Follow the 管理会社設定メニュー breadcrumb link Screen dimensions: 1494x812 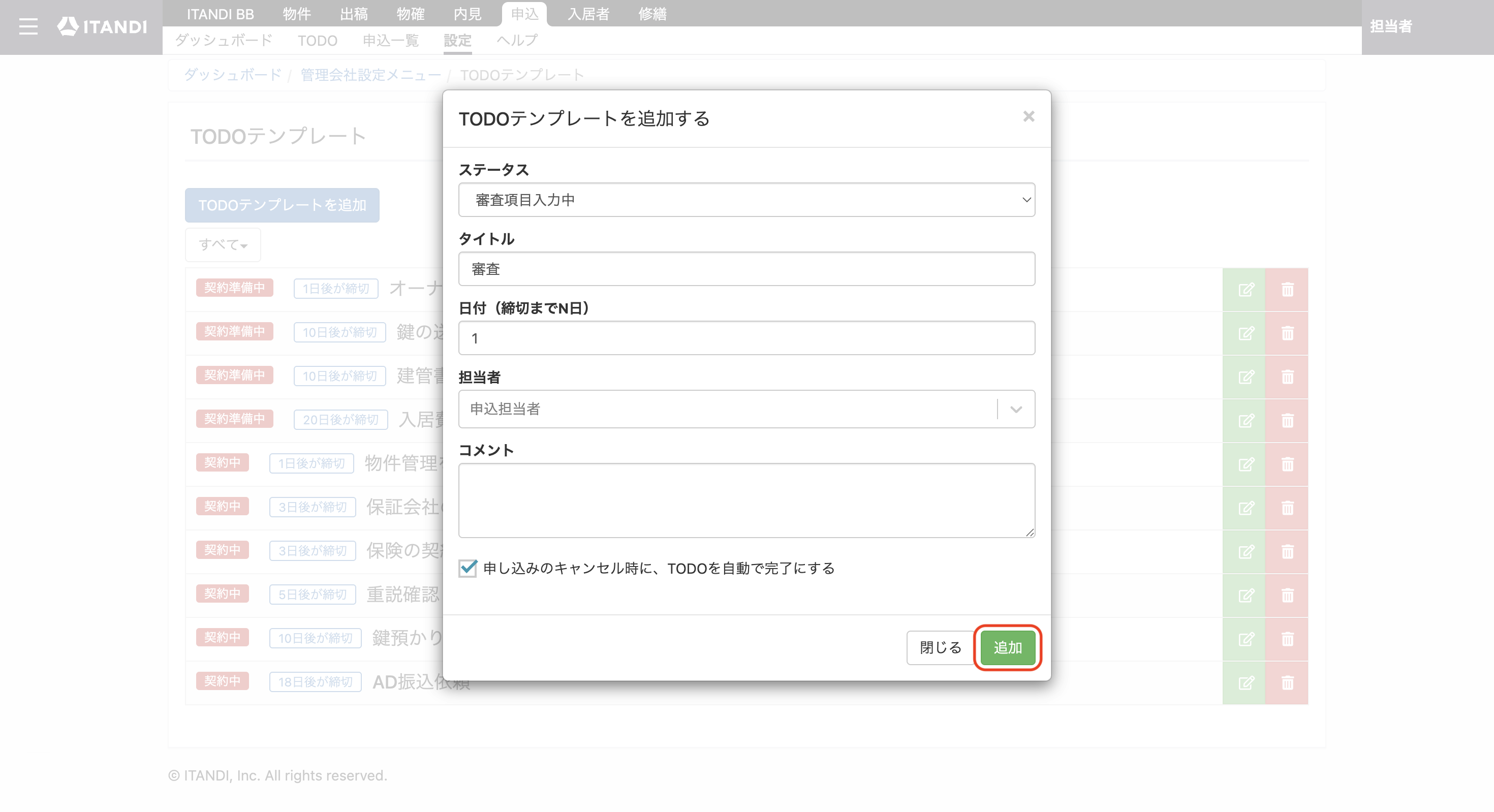[x=370, y=75]
